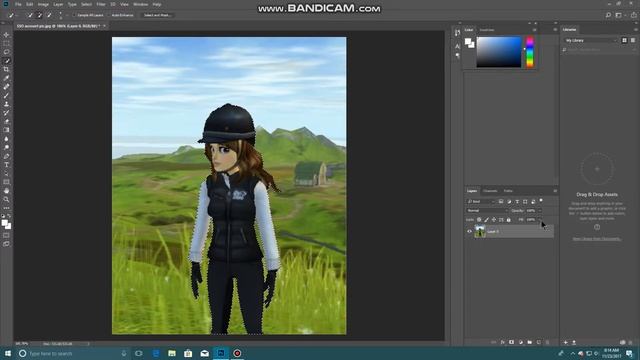Image resolution: width=640 pixels, height=360 pixels.
Task: Toggle the layer filter on/off switch
Action: tap(541, 201)
